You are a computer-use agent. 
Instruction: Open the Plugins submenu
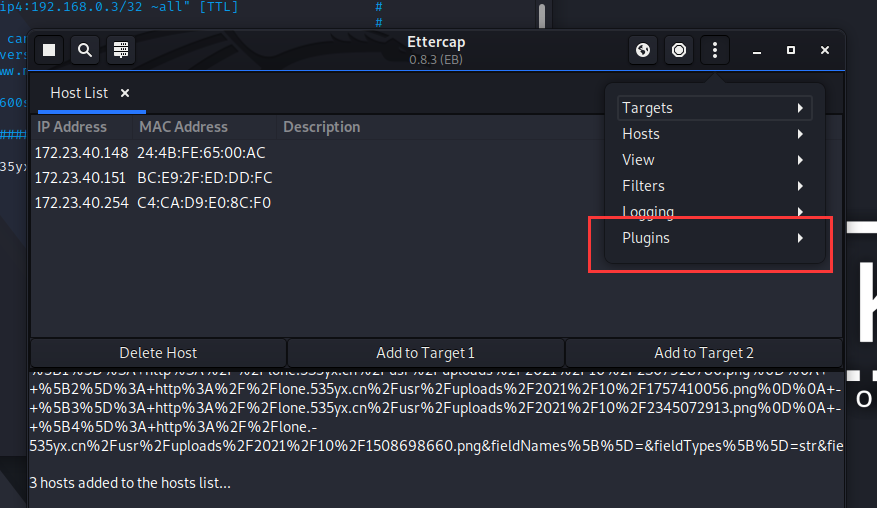point(714,238)
